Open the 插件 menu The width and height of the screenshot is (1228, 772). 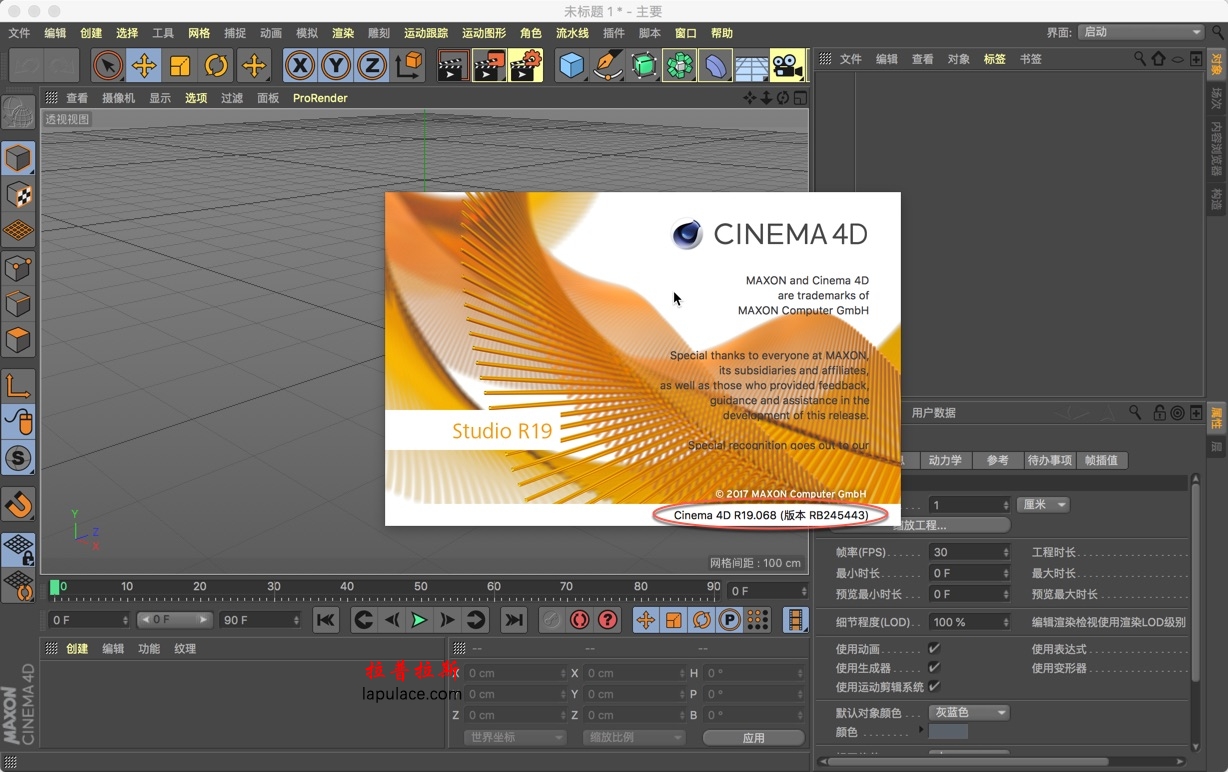(614, 33)
